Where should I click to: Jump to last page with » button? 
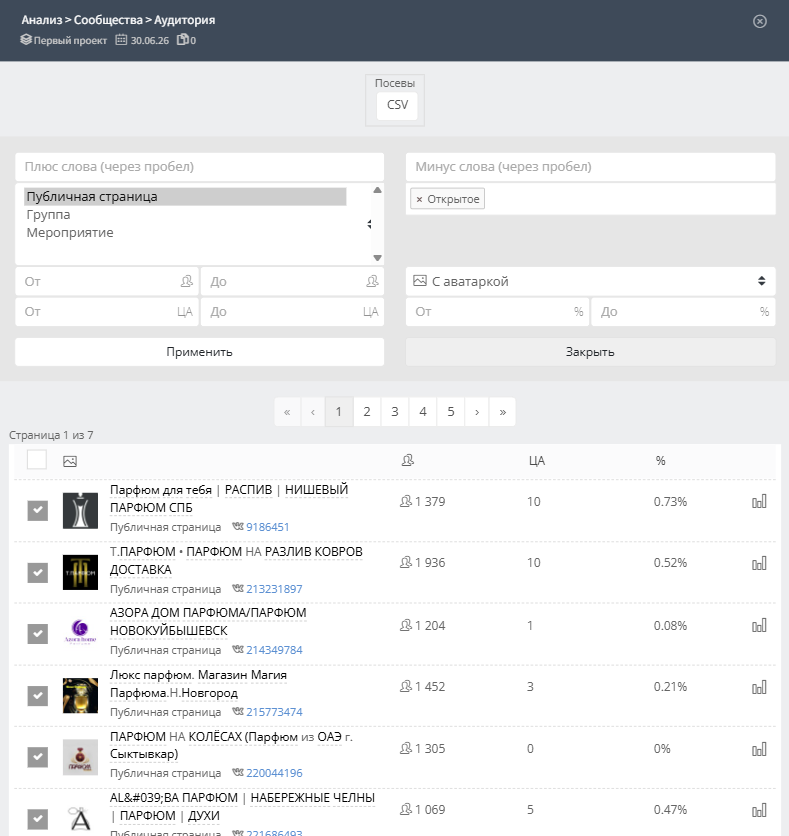pos(502,412)
